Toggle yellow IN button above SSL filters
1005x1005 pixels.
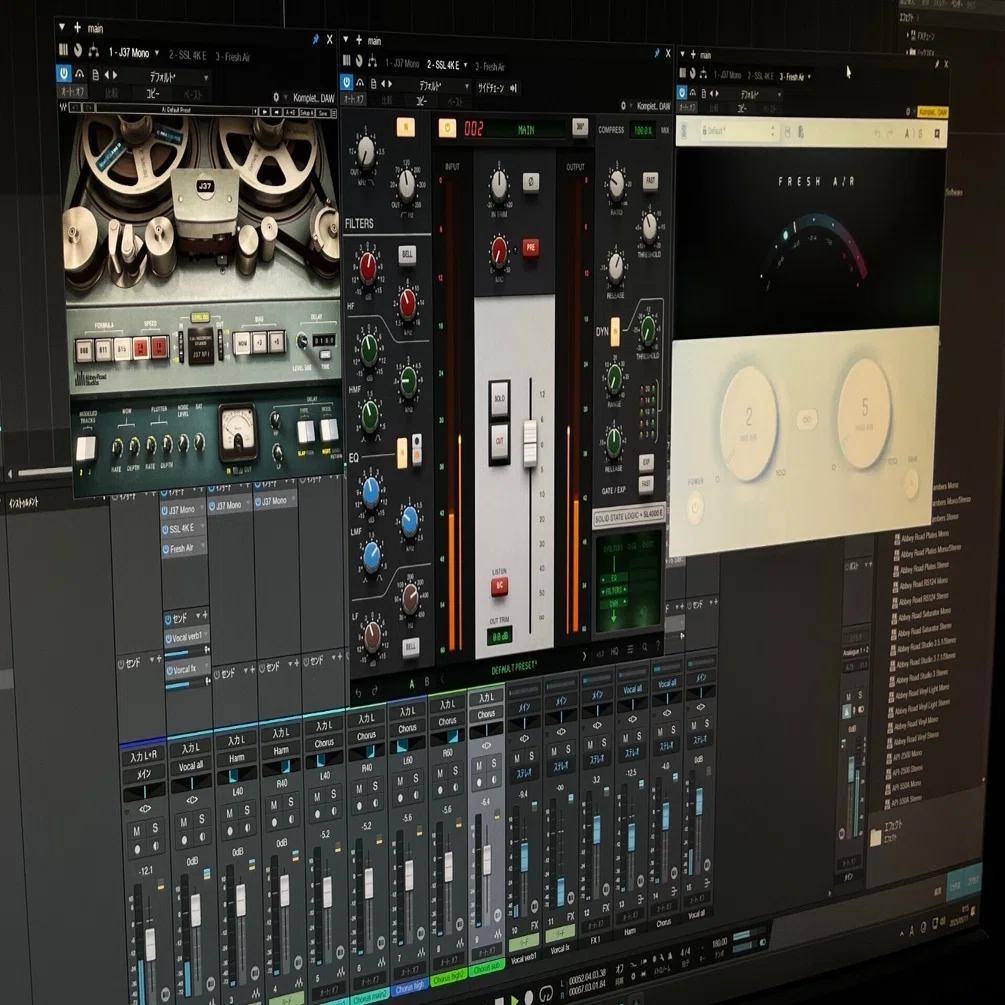[406, 126]
